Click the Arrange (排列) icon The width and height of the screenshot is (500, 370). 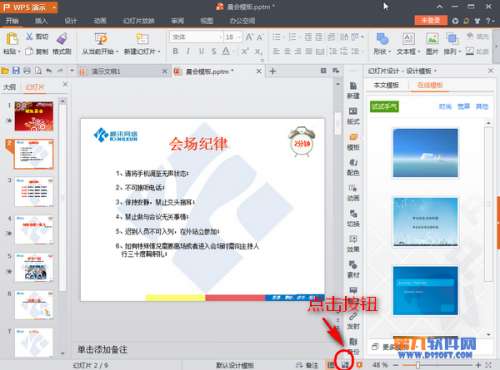point(452,39)
